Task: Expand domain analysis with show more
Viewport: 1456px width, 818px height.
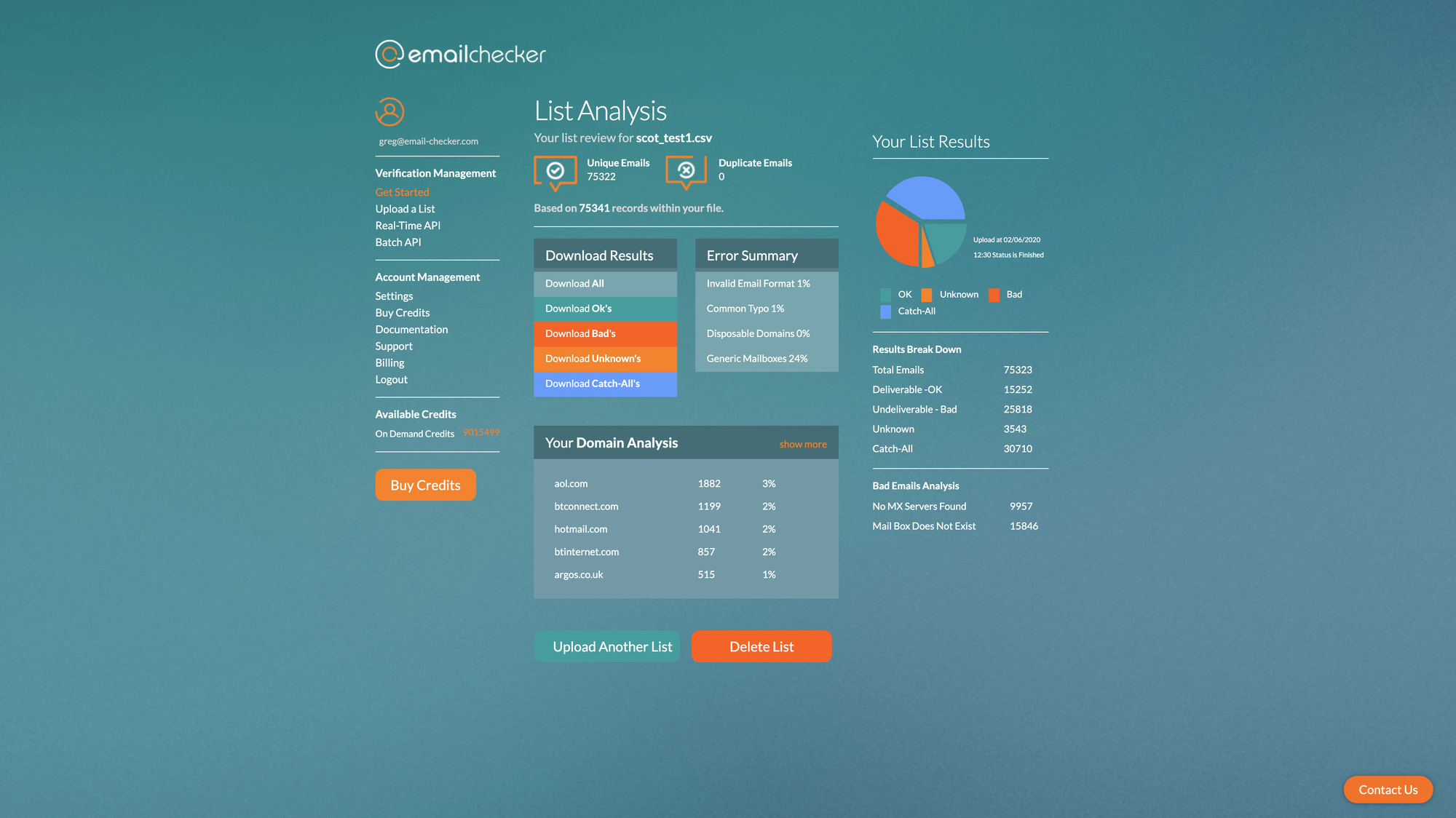Action: (802, 444)
